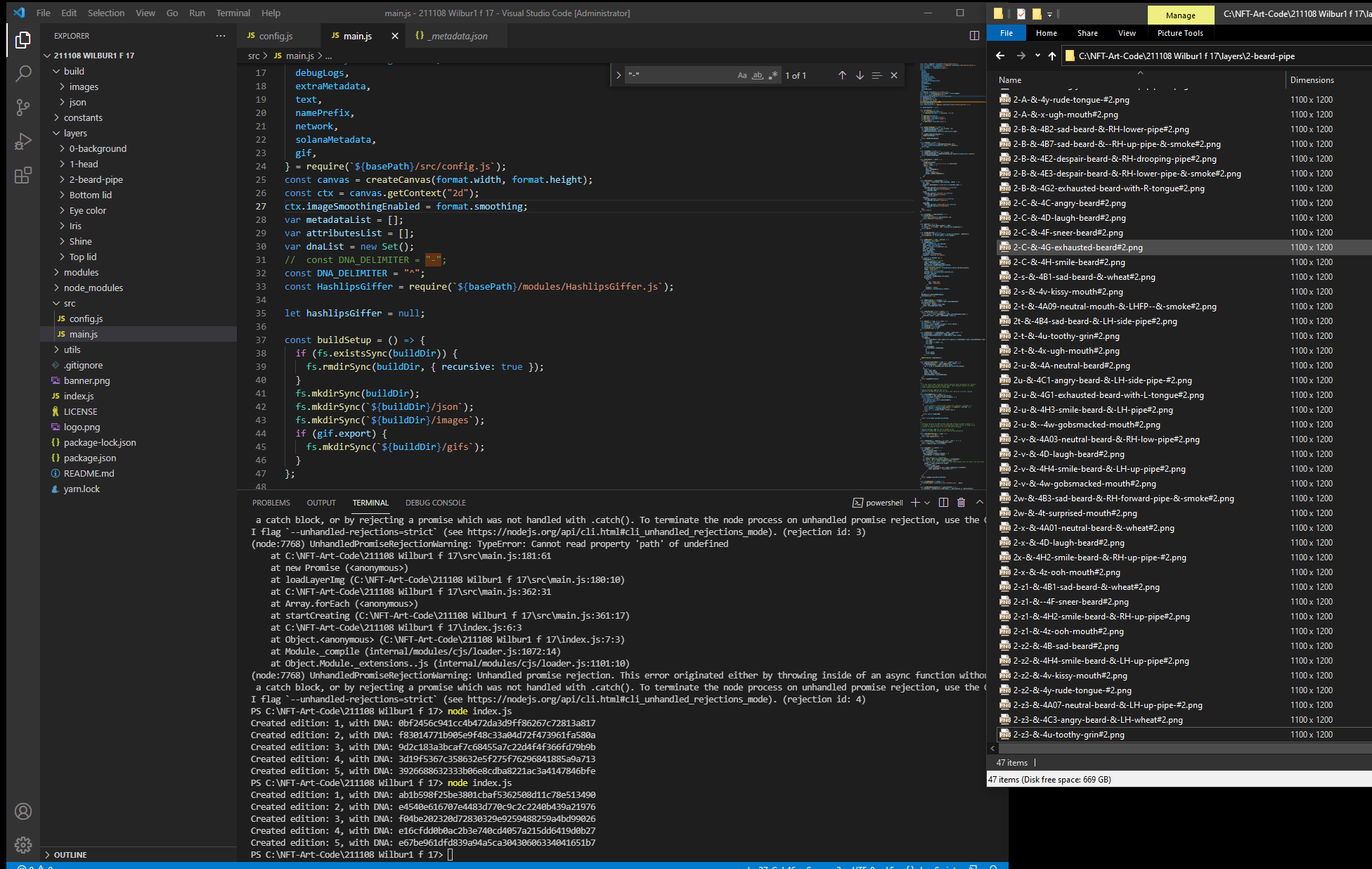Add a new terminal with plus icon

pyautogui.click(x=915, y=503)
